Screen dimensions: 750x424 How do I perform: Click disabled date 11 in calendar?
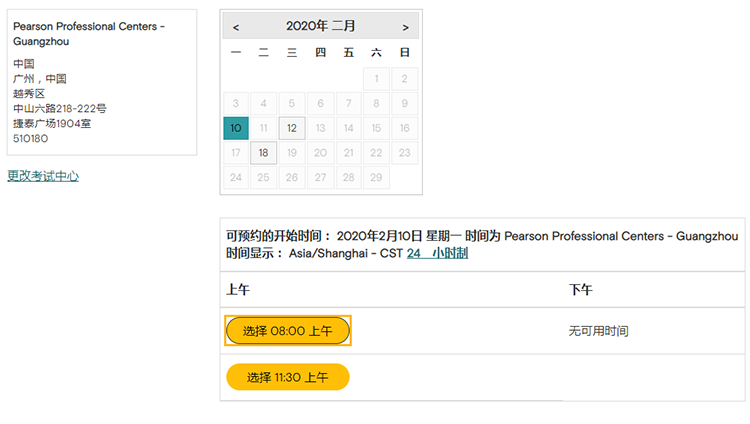(263, 128)
